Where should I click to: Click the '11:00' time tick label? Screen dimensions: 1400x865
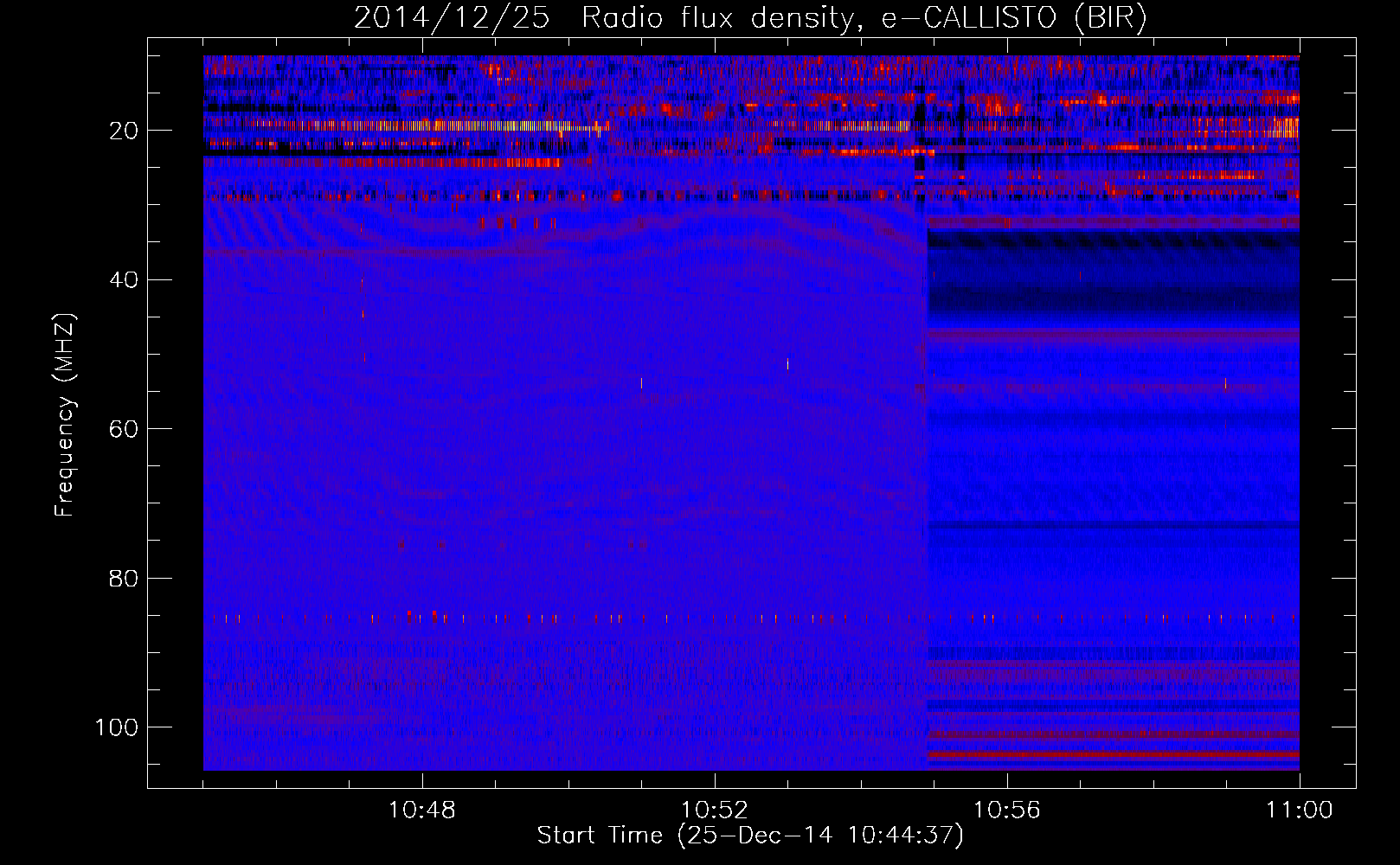[1300, 811]
